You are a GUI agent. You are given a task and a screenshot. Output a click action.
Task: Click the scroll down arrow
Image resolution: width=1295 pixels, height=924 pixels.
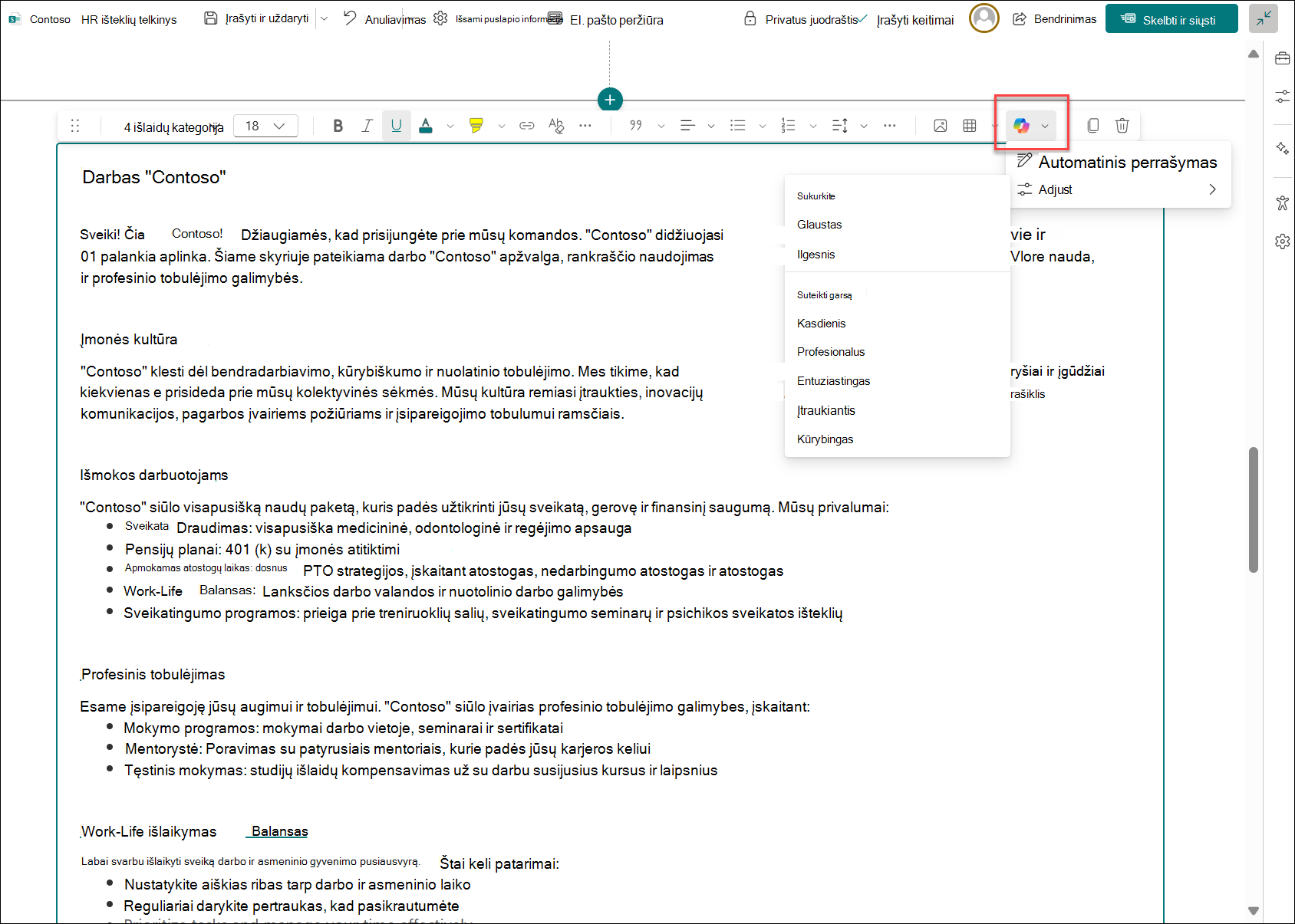1254,911
